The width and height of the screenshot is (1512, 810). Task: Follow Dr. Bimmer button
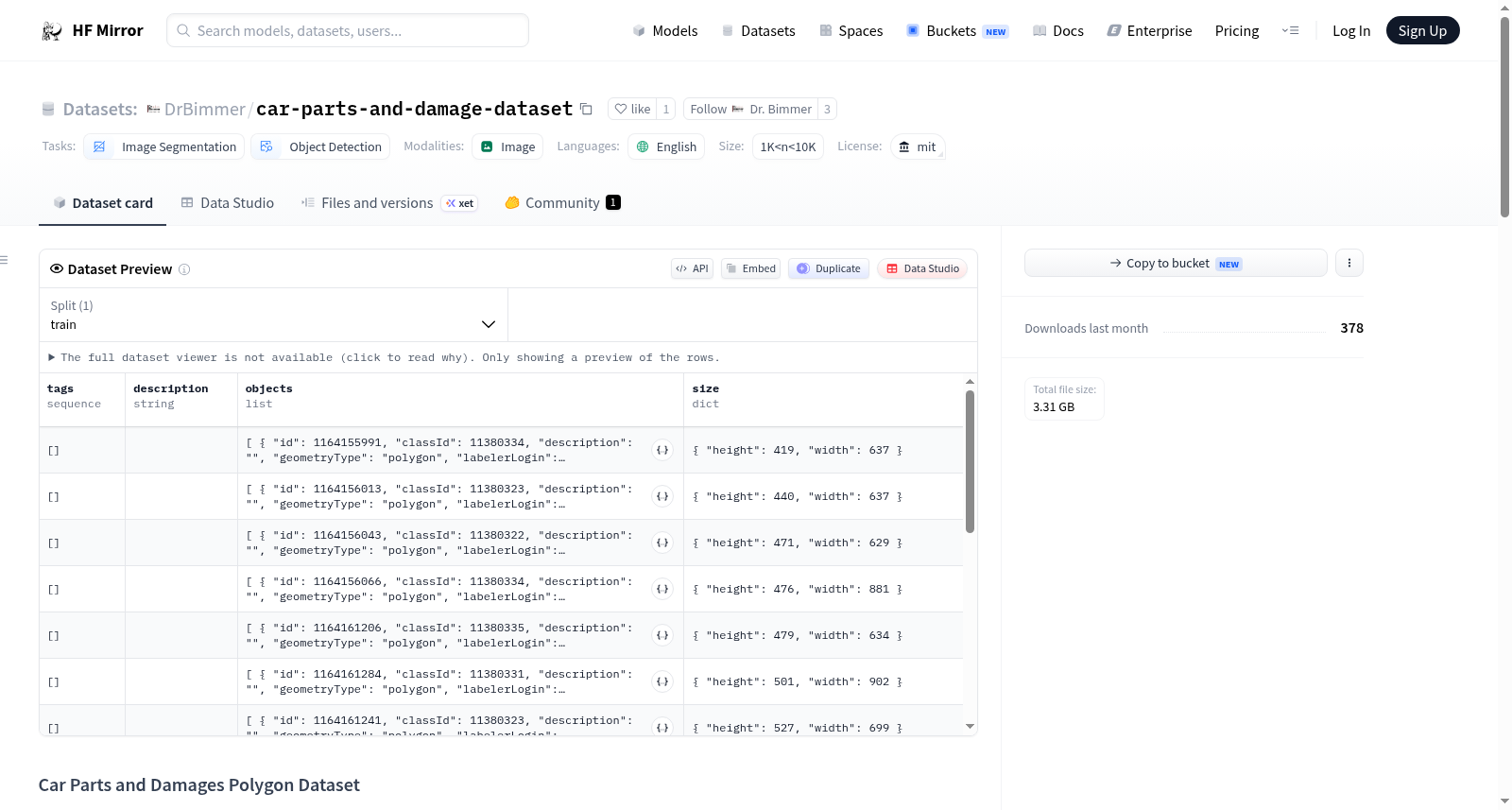[x=750, y=109]
